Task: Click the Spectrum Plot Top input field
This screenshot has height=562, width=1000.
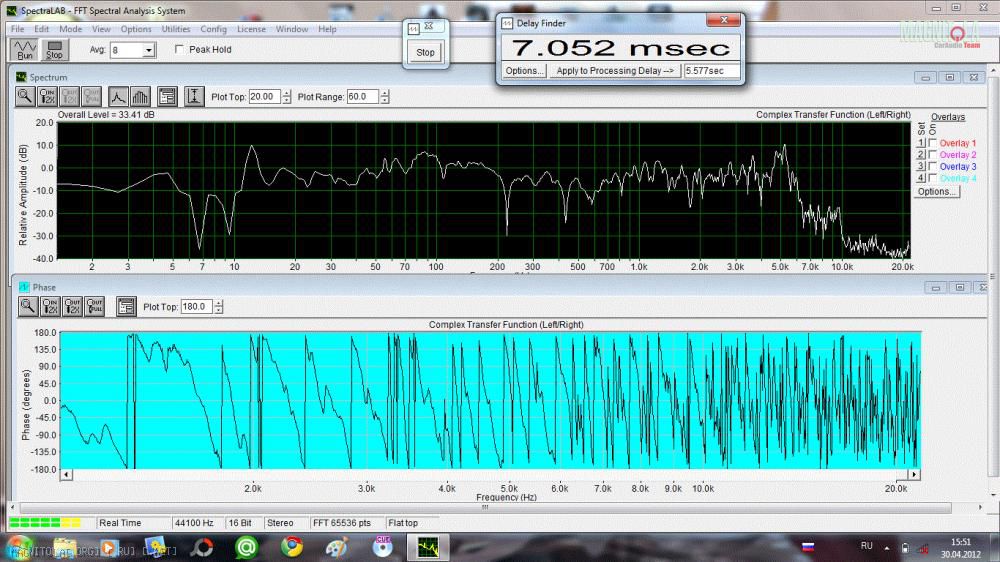Action: click(x=265, y=96)
